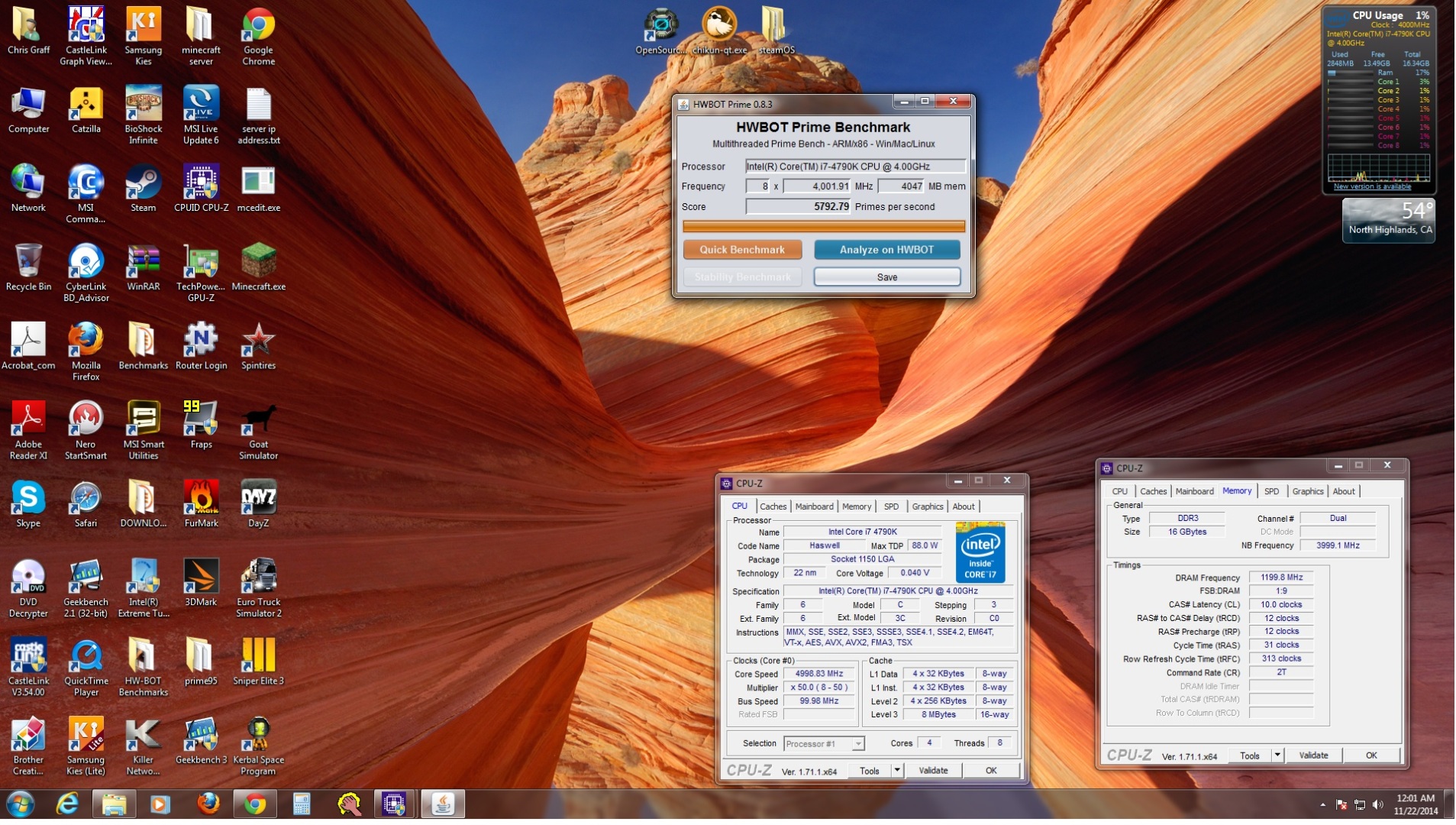Open the Kerbal Space Program icon
The width and height of the screenshot is (1456, 825).
(x=258, y=747)
